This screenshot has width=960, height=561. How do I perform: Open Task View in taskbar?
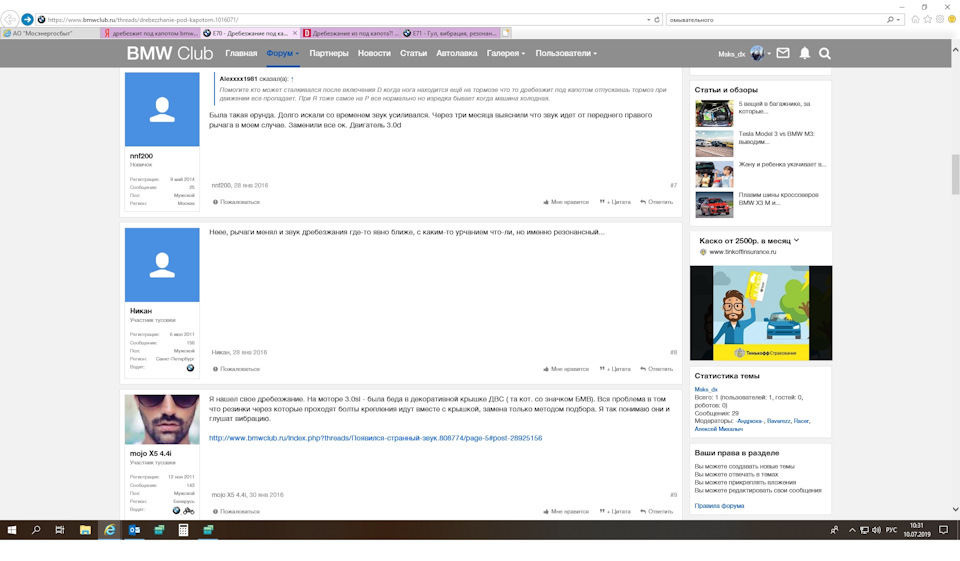60,530
